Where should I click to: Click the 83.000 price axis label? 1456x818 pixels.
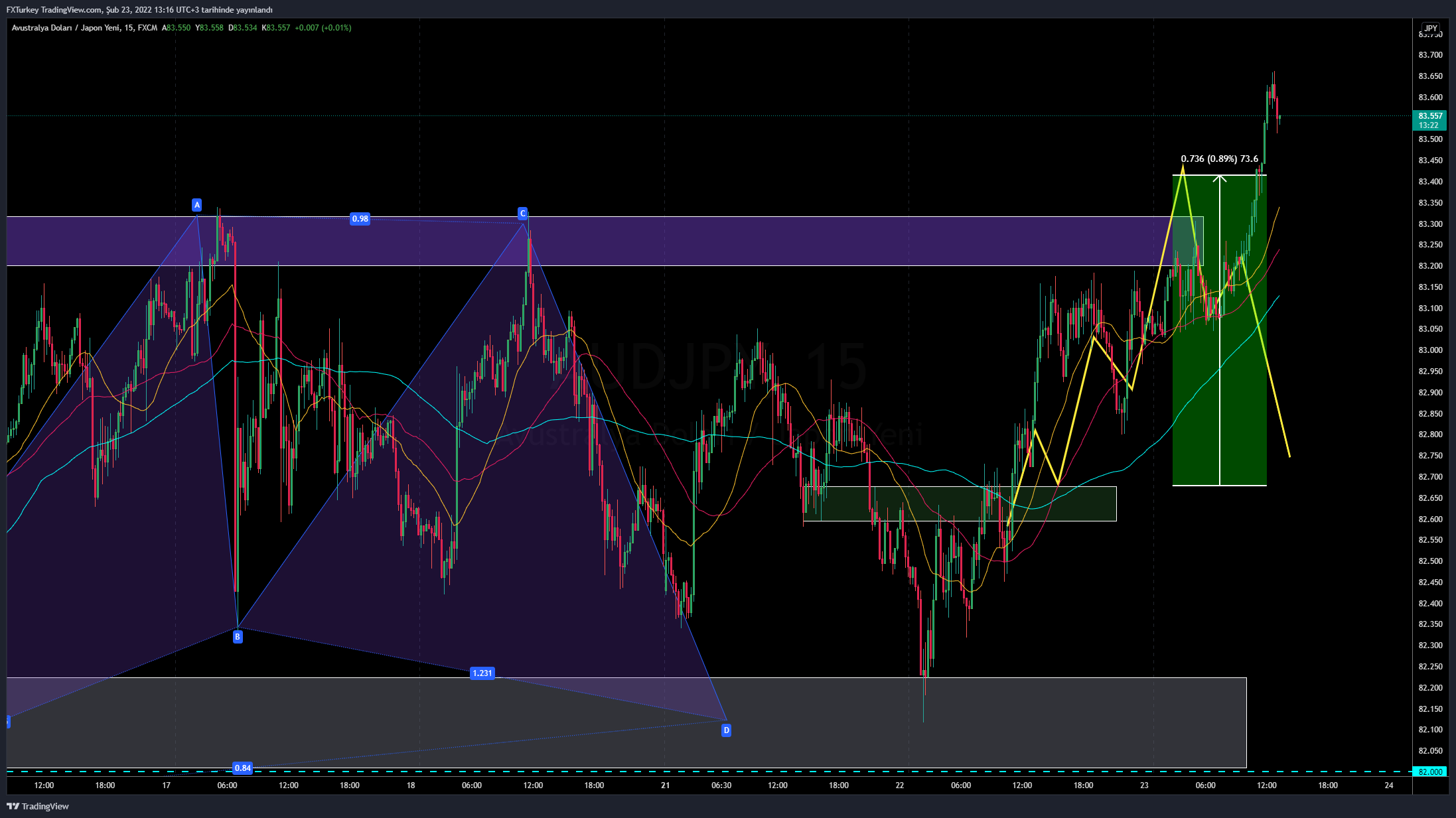[1430, 350]
